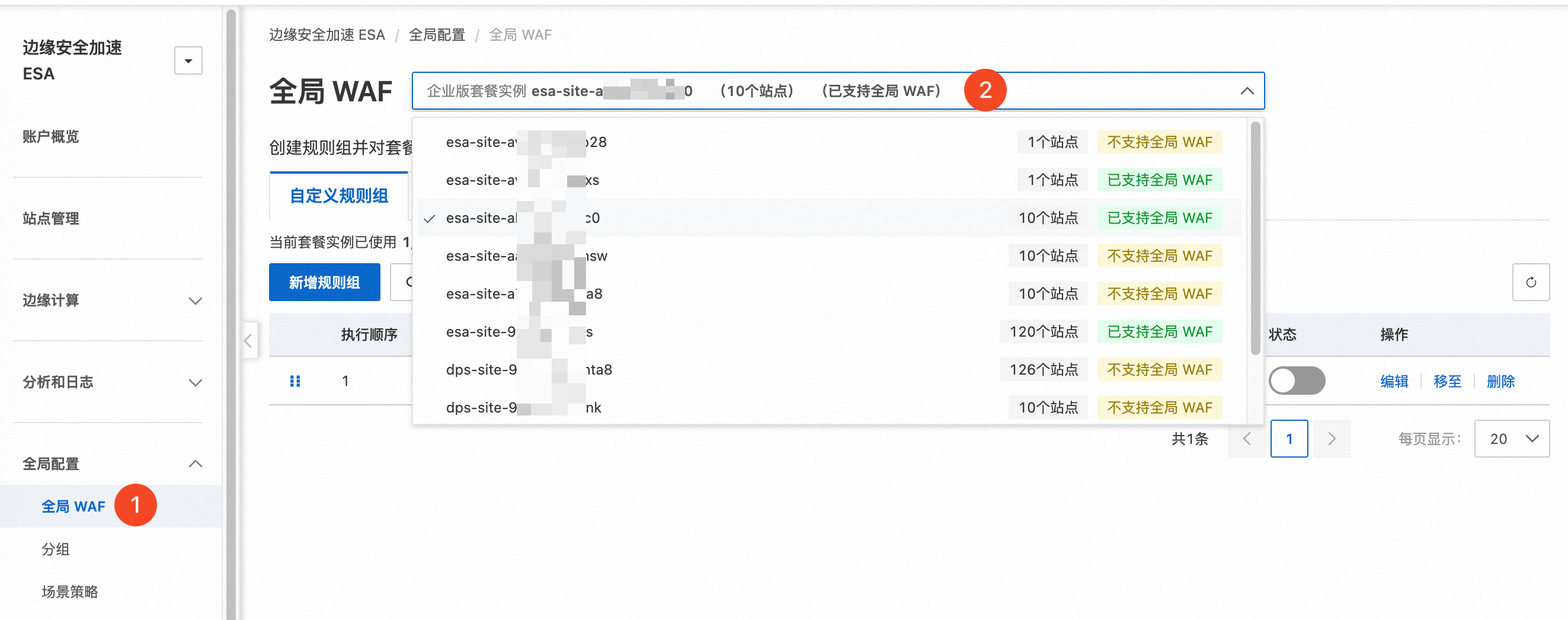Click the 状态 column header
1568x620 pixels.
[1282, 334]
